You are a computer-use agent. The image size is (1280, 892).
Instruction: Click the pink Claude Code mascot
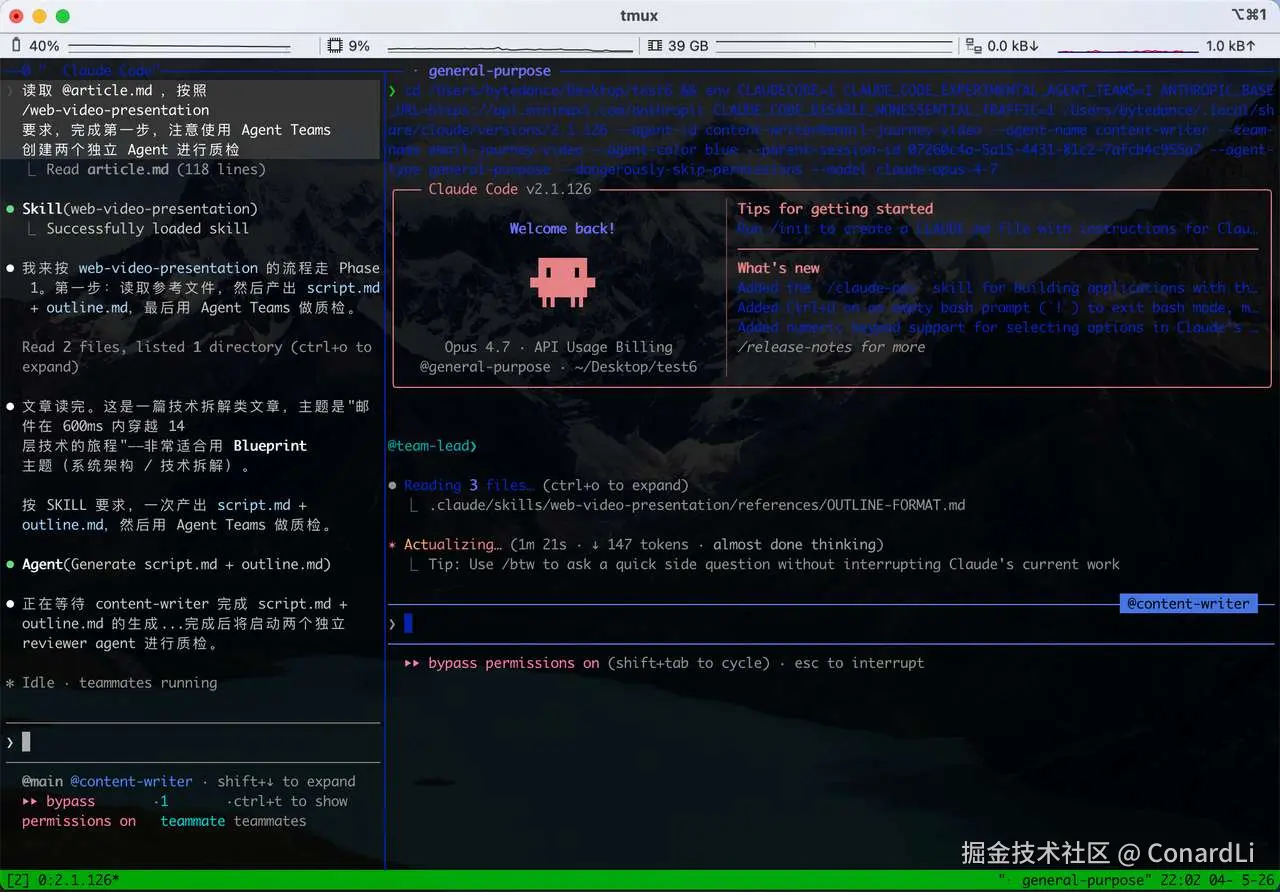(x=562, y=282)
